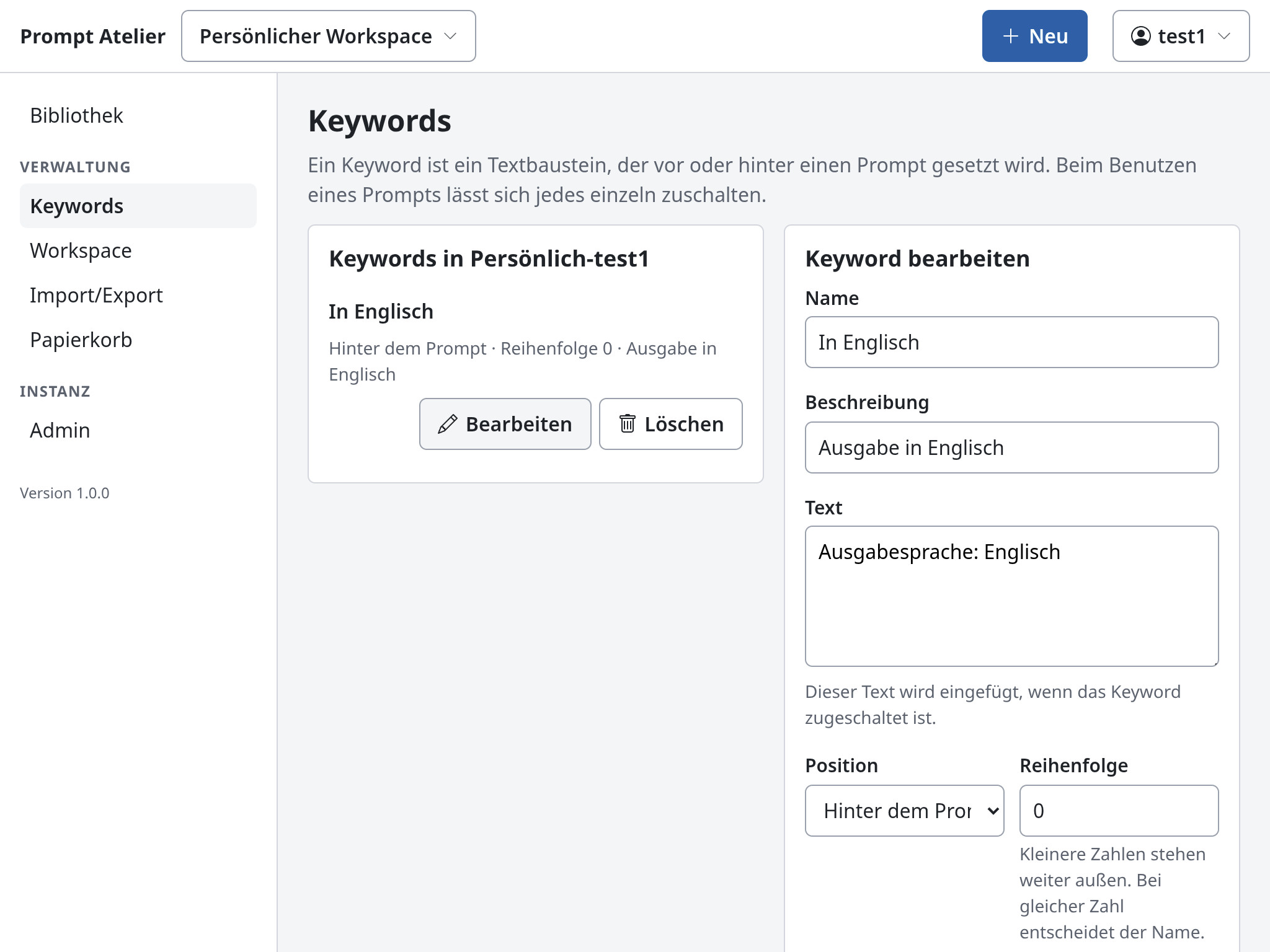
Task: Click the Name input field
Action: point(1011,342)
